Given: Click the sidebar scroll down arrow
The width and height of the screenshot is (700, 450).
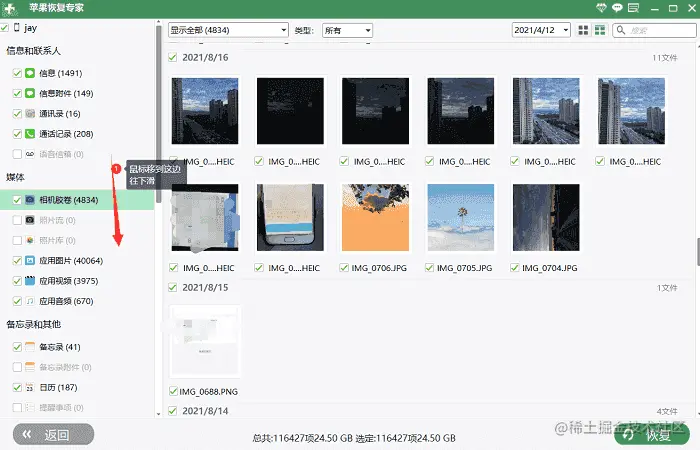Looking at the screenshot, I should coord(158,414).
